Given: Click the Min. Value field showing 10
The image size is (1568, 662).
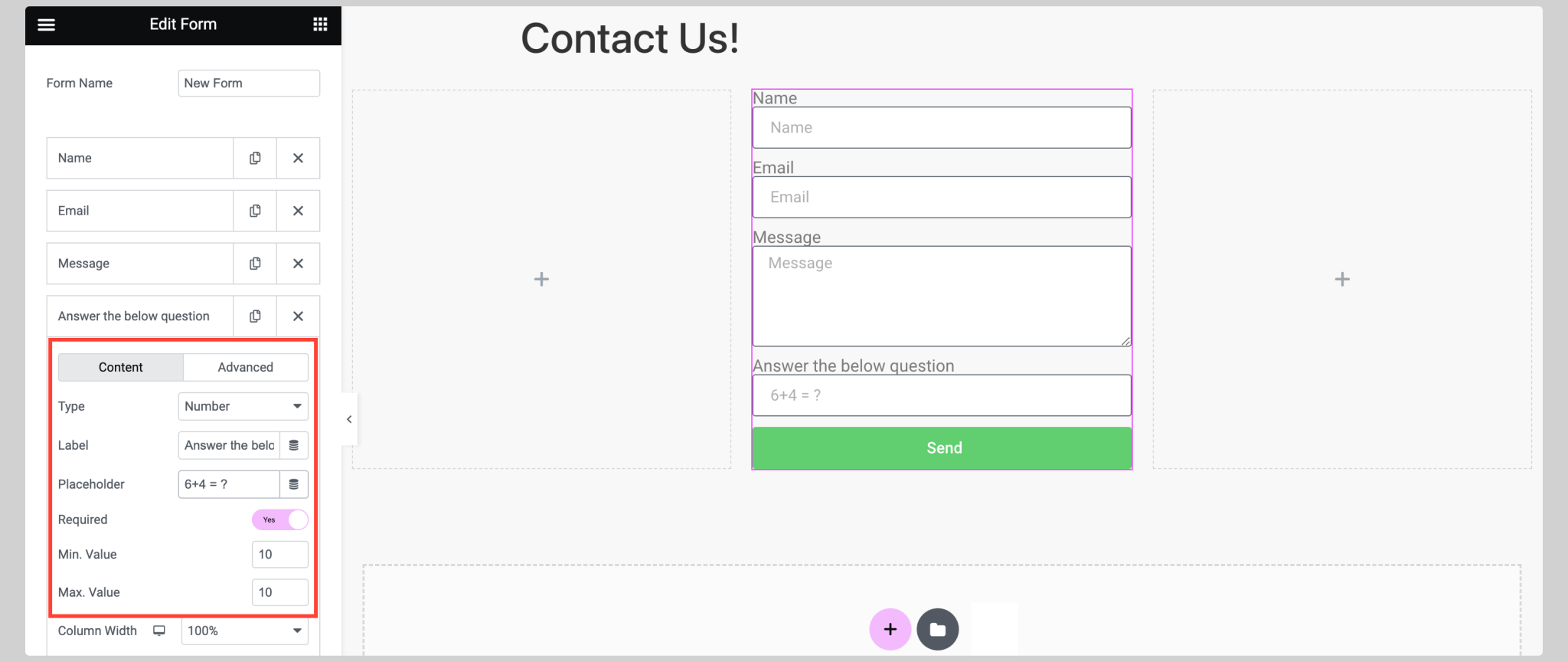Looking at the screenshot, I should 279,554.
